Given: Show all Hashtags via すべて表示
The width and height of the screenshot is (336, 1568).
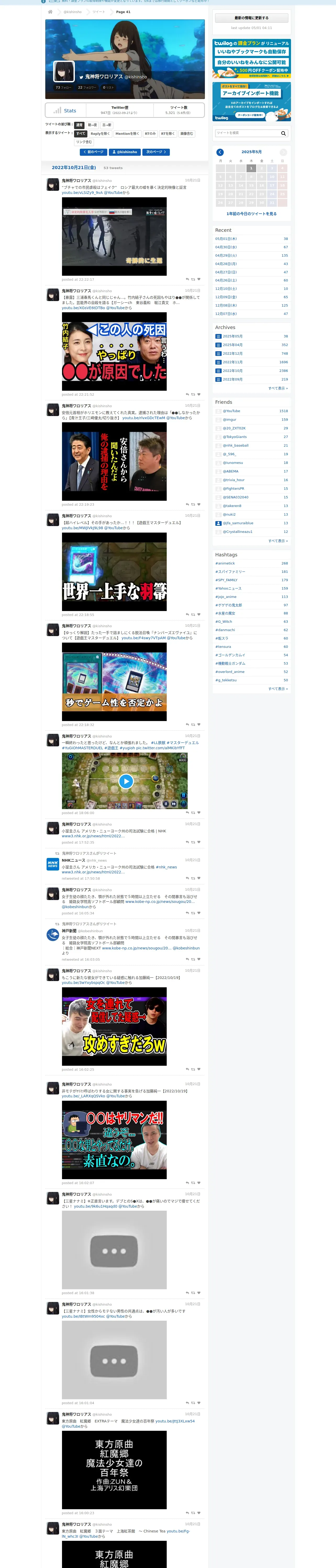Looking at the screenshot, I should coord(278,689).
